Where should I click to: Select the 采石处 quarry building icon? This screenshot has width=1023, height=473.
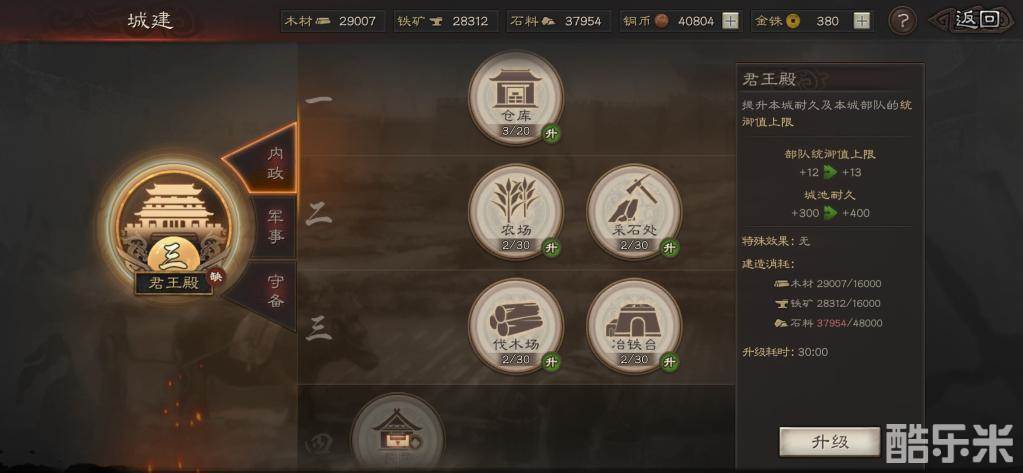[634, 212]
